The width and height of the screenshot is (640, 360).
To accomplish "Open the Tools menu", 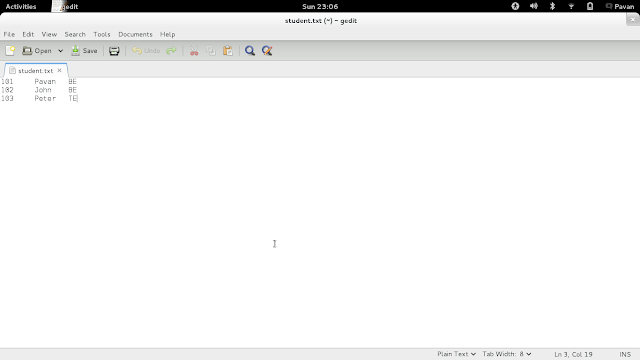I will click(x=102, y=34).
